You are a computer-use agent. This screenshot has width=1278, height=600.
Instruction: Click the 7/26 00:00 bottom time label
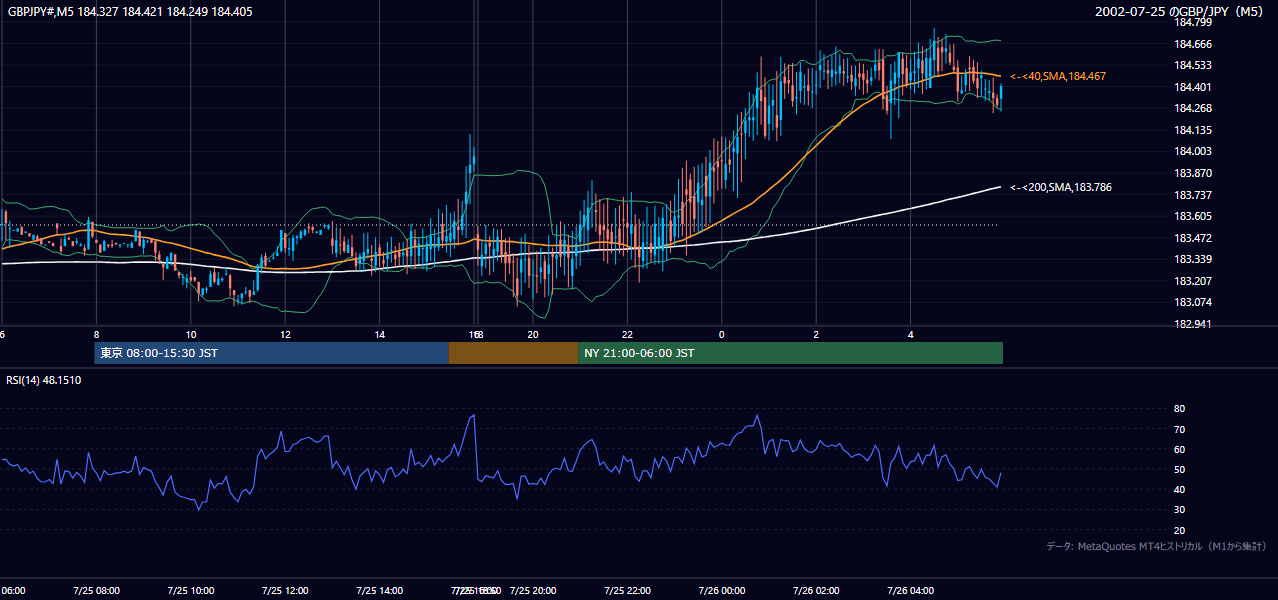pos(721,590)
